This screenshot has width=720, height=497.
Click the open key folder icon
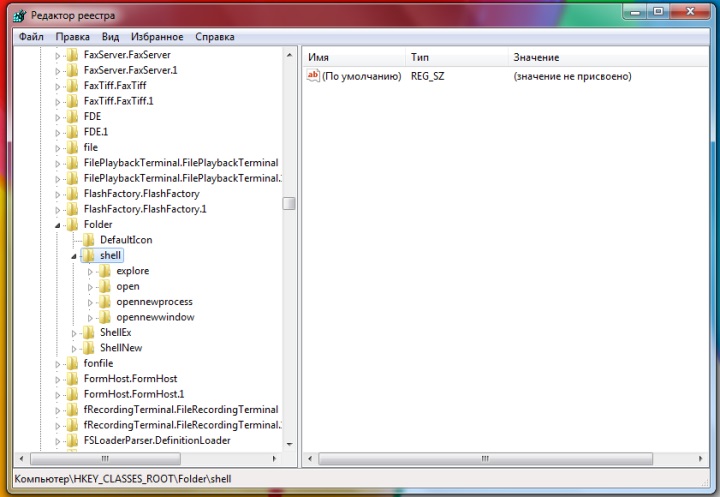(x=105, y=287)
